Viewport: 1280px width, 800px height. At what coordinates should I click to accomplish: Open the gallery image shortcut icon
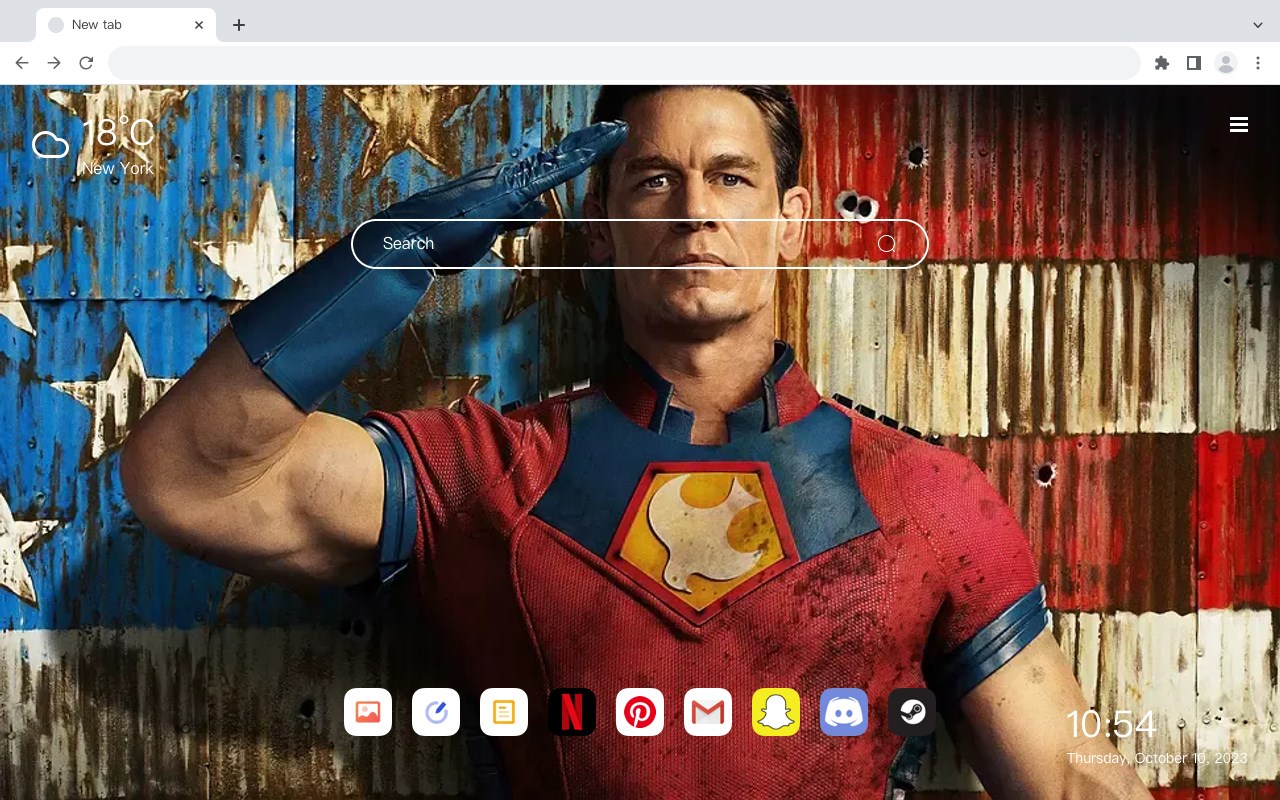coord(368,712)
